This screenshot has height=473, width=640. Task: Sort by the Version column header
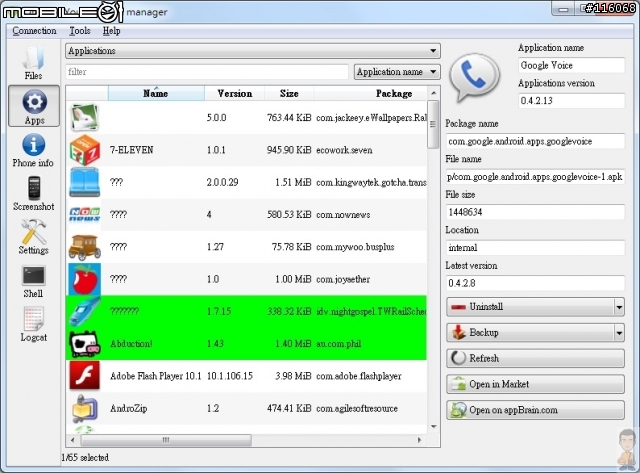[x=235, y=93]
